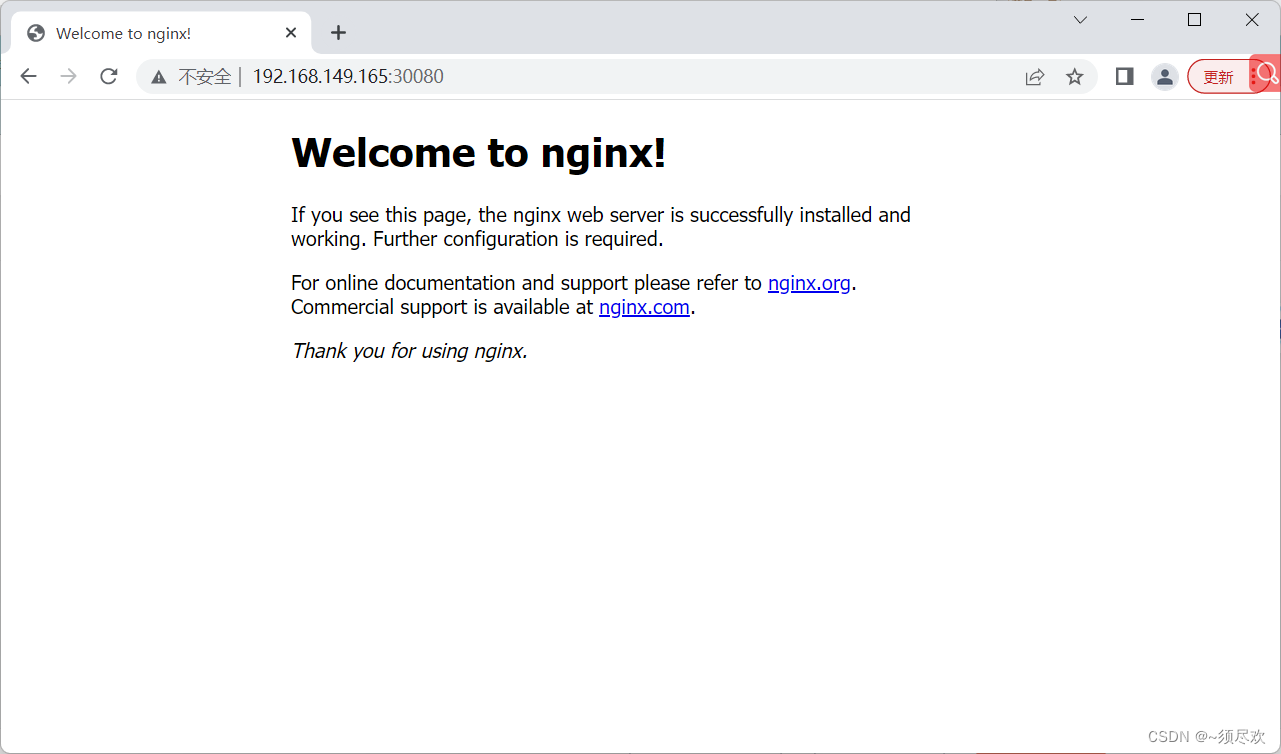This screenshot has height=754, width=1281.
Task: Minimize the browser window
Action: pyautogui.click(x=1137, y=20)
